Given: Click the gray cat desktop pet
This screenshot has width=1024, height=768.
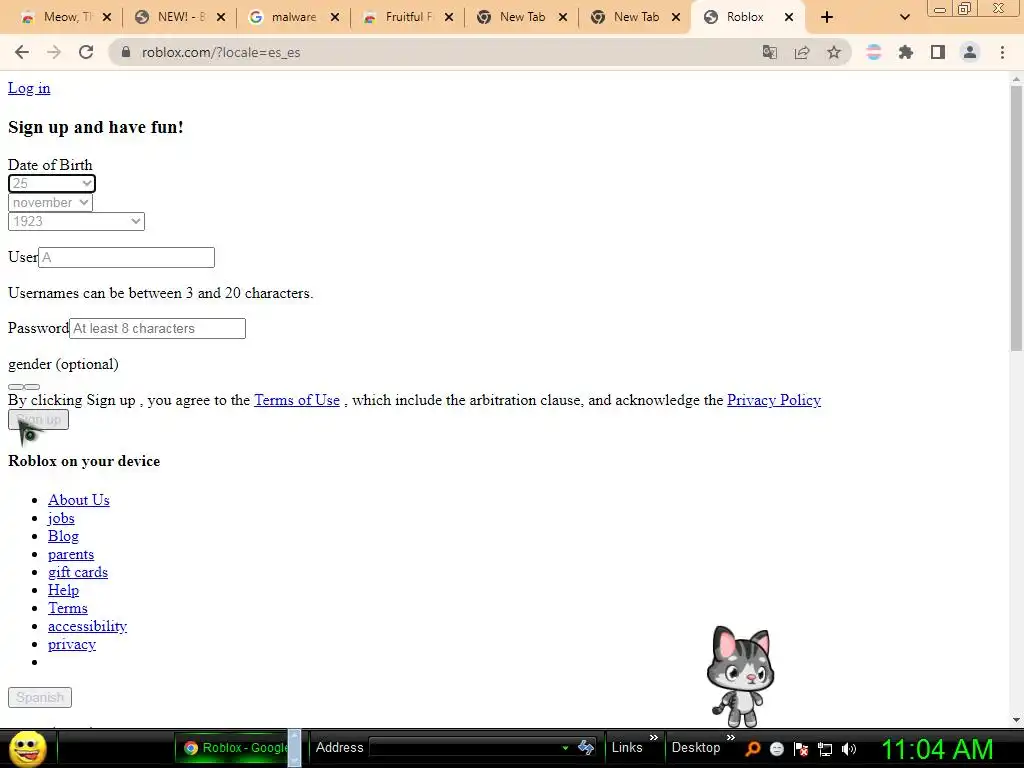Looking at the screenshot, I should click(x=740, y=677).
